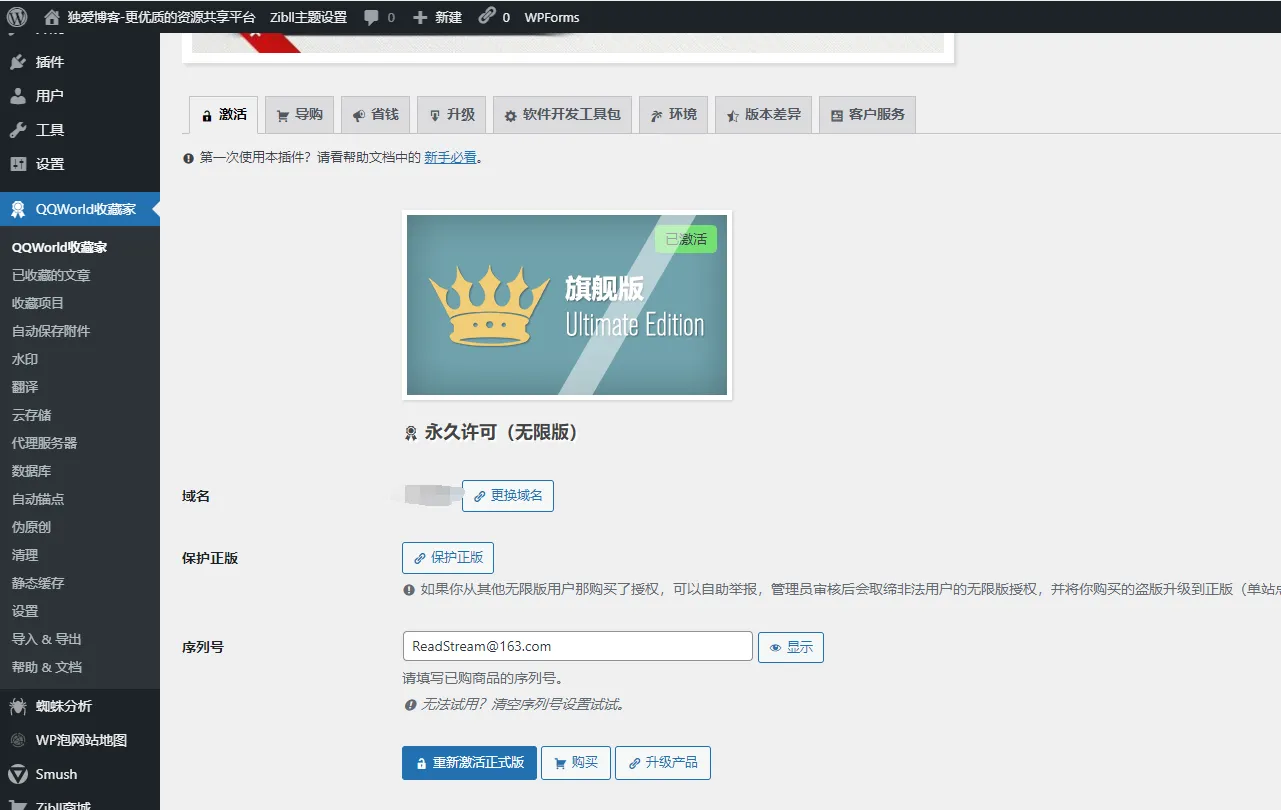Switch to the 环境 tab

click(x=673, y=114)
